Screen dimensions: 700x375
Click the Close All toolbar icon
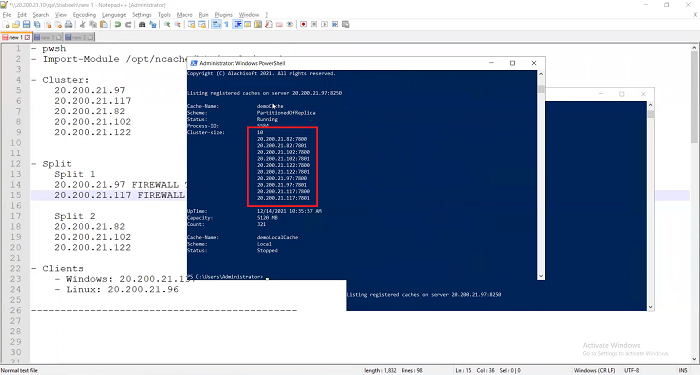click(x=58, y=25)
